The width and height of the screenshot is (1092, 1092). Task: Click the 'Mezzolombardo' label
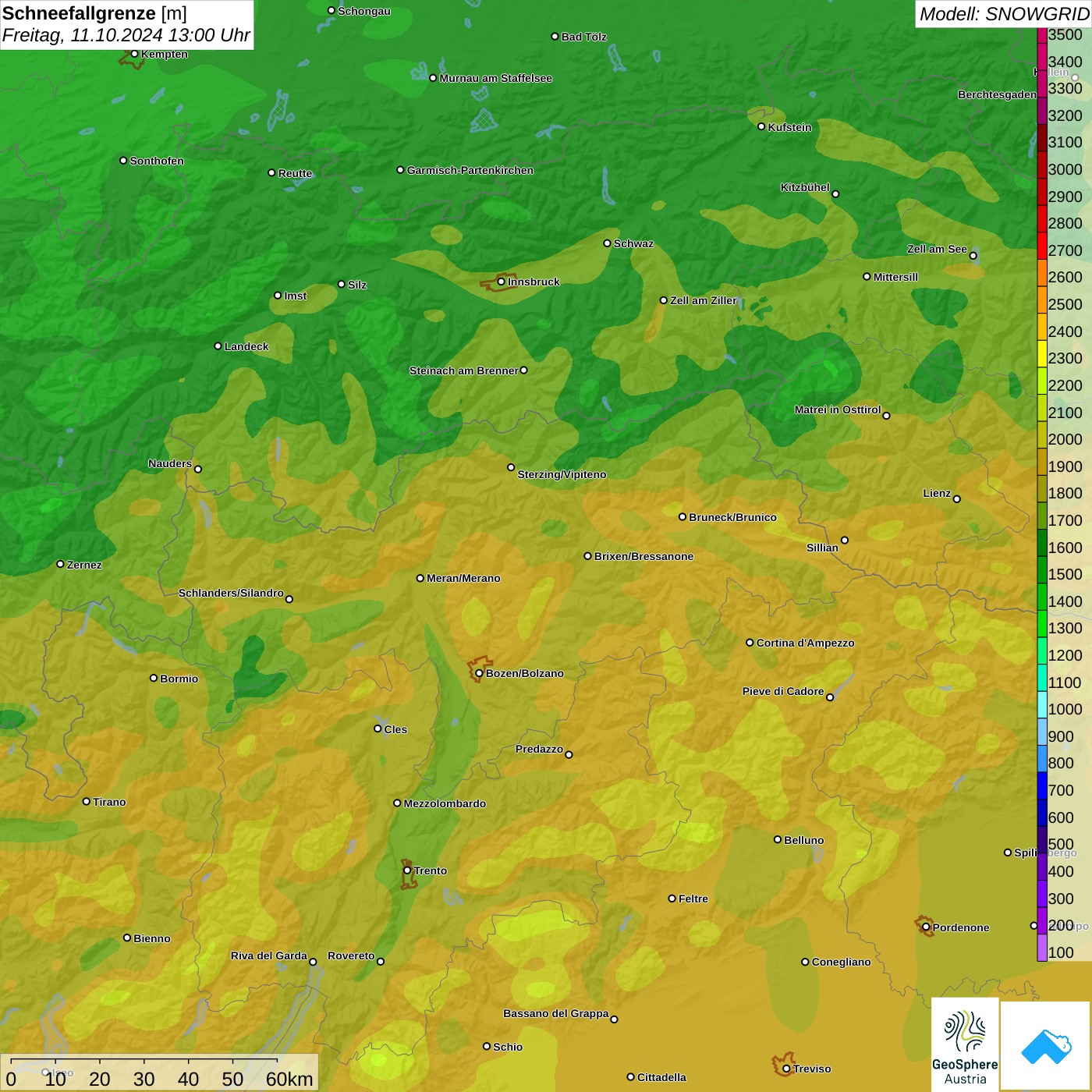445,803
